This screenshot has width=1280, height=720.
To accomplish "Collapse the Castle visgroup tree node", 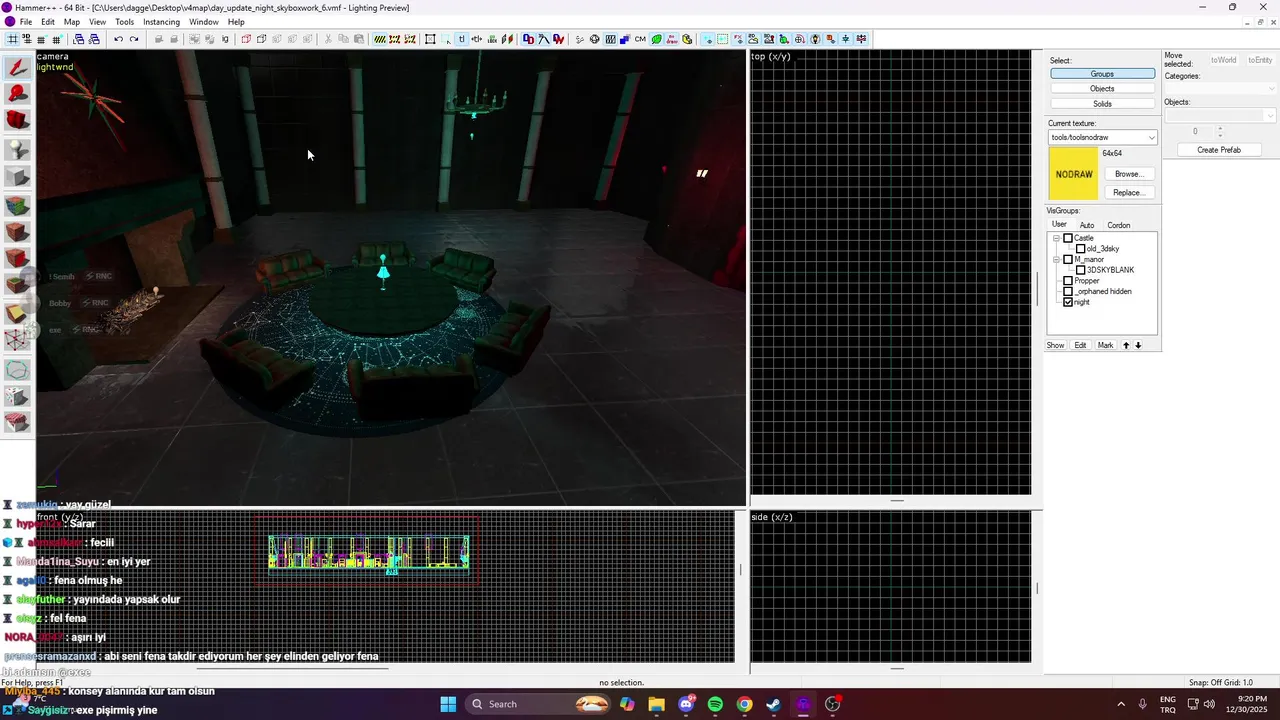I will [x=1056, y=238].
